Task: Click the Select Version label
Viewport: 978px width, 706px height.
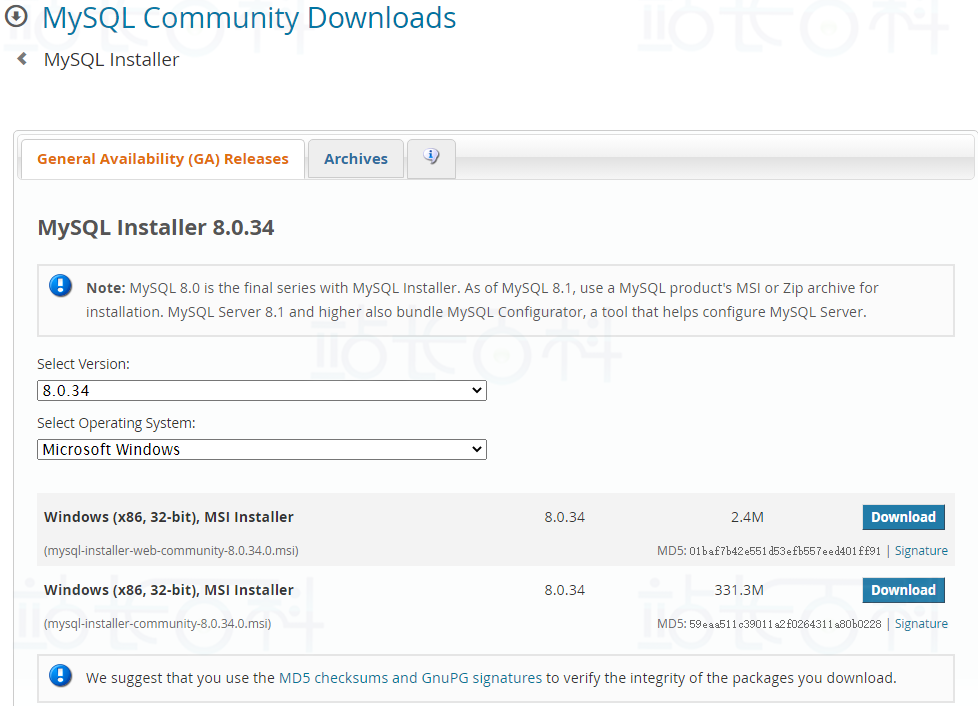Action: point(84,364)
